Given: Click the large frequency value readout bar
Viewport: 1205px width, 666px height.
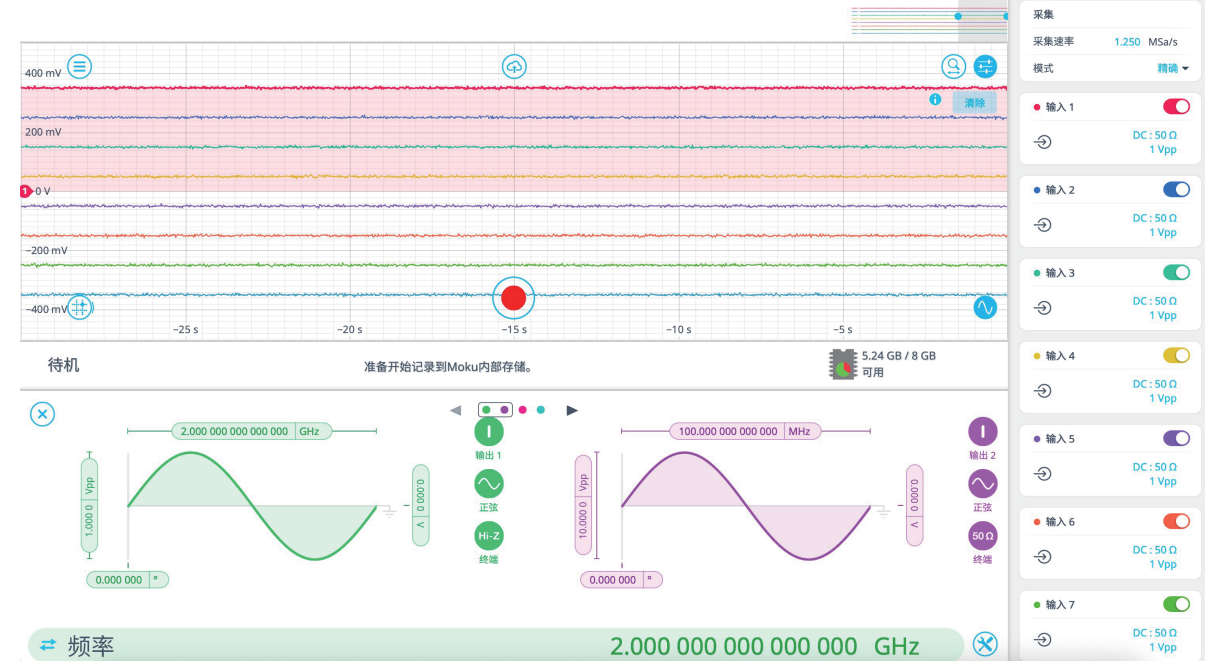Looking at the screenshot, I should click(496, 646).
